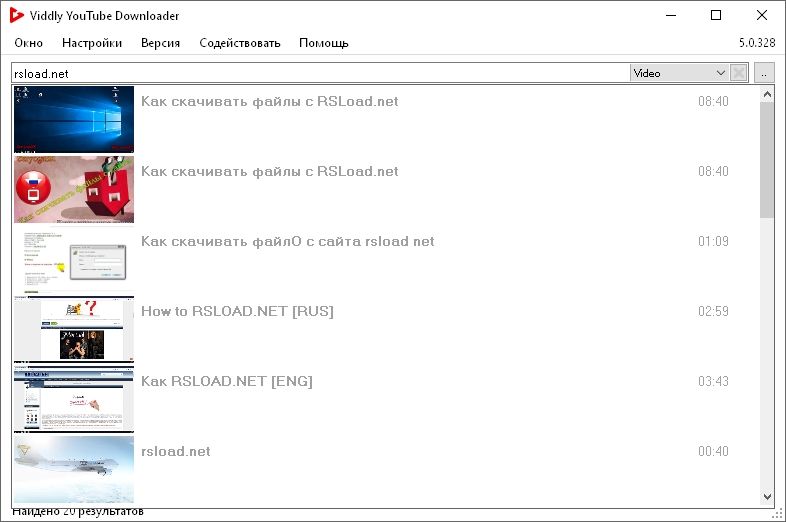Screen dimensions: 786x522
Task: Select the Как RSLOAD.NET [ENG] thumbnail
Action: tap(74, 399)
